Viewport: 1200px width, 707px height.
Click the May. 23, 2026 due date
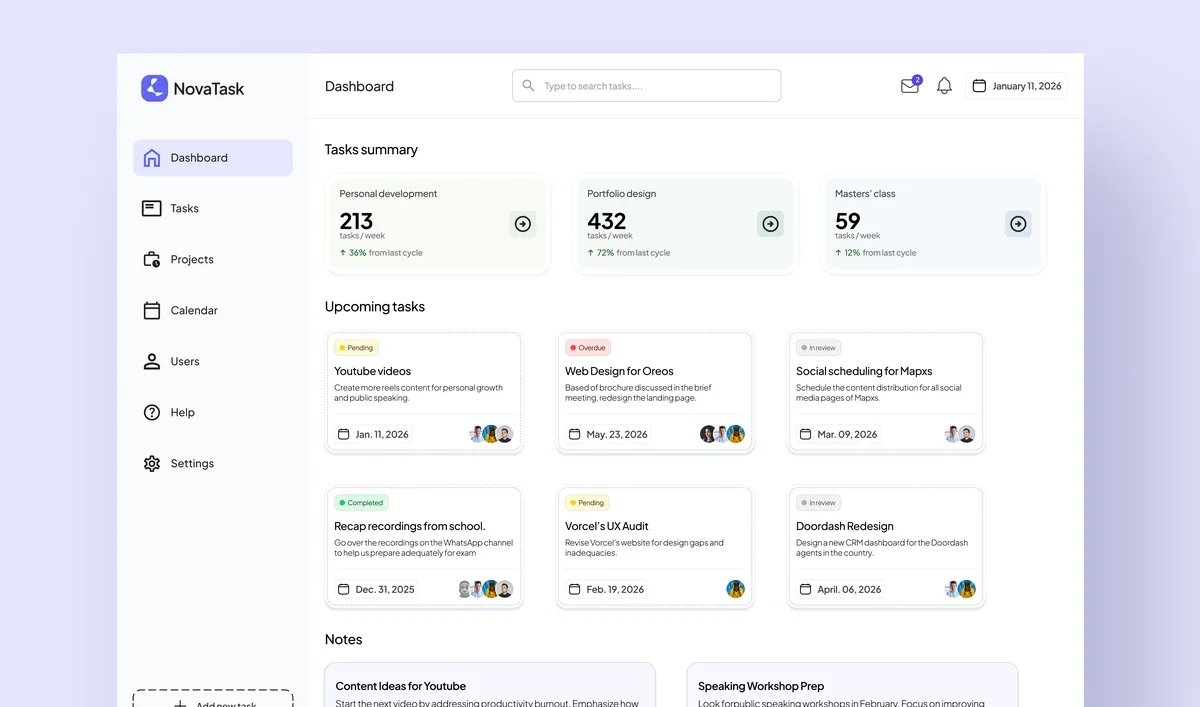point(617,434)
